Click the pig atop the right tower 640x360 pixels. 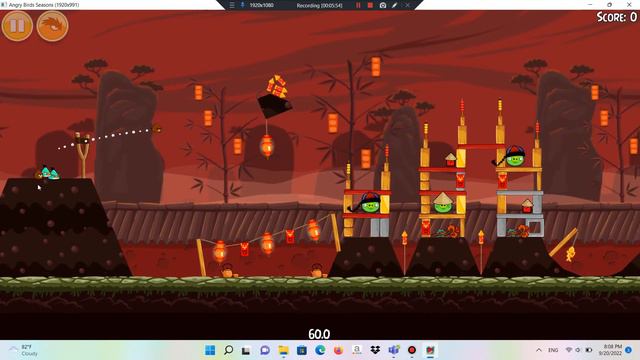tap(515, 156)
